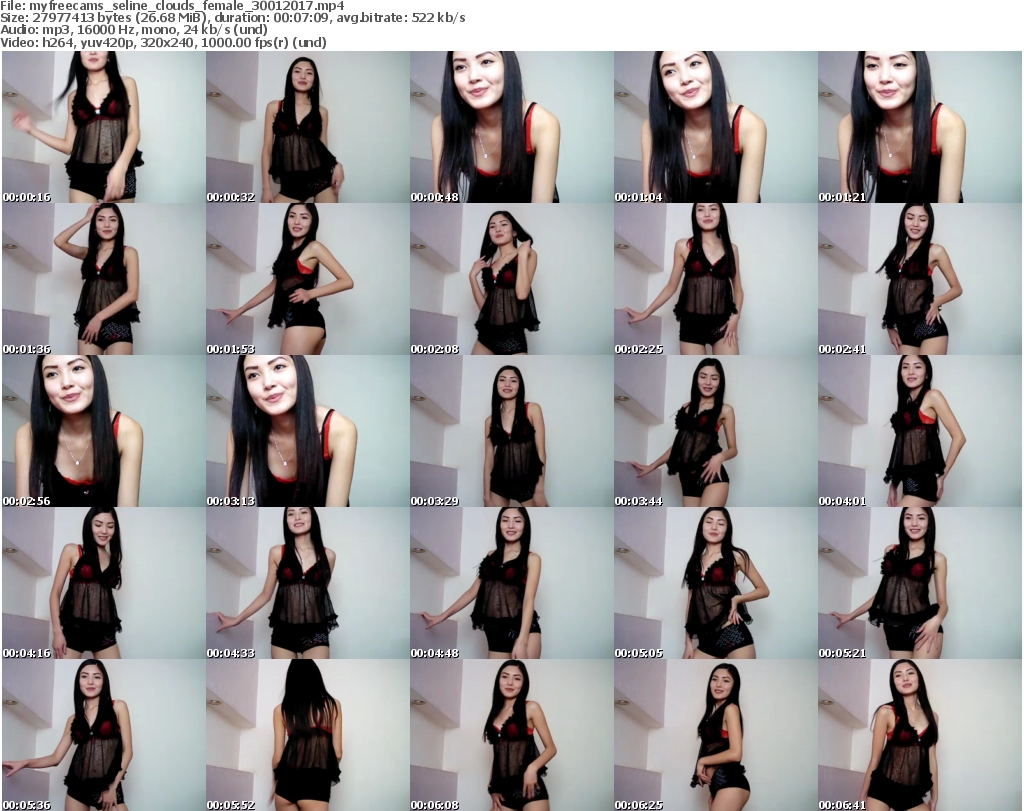
Task: Select the thumbnail stamped 00:06:41
Action: [920, 735]
